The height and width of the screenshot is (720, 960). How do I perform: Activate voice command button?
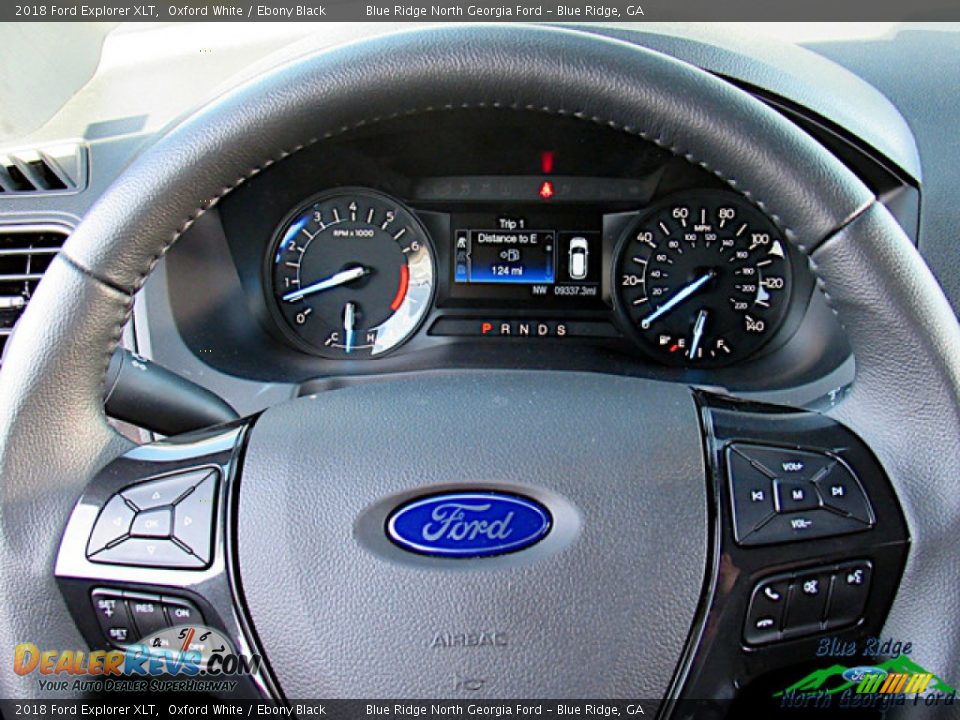point(853,577)
